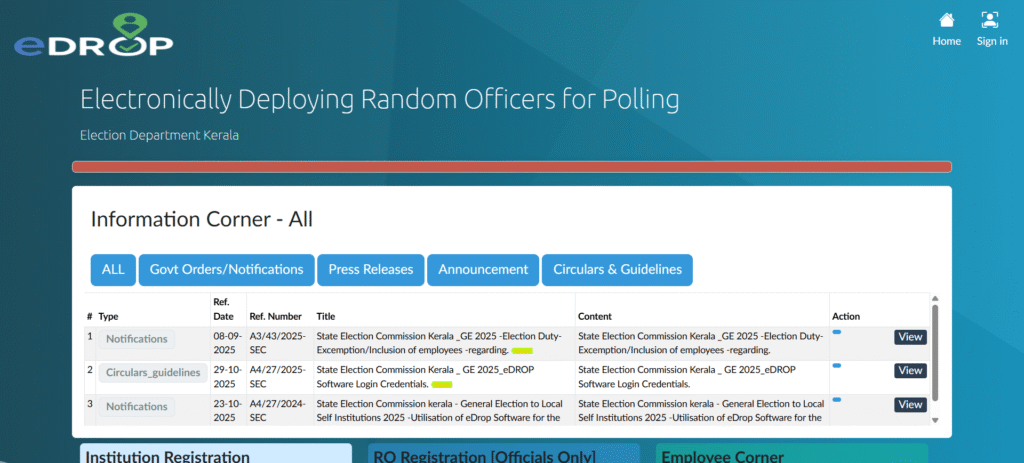Open Circulars & Guidelines tab
The height and width of the screenshot is (463, 1024).
click(x=617, y=269)
